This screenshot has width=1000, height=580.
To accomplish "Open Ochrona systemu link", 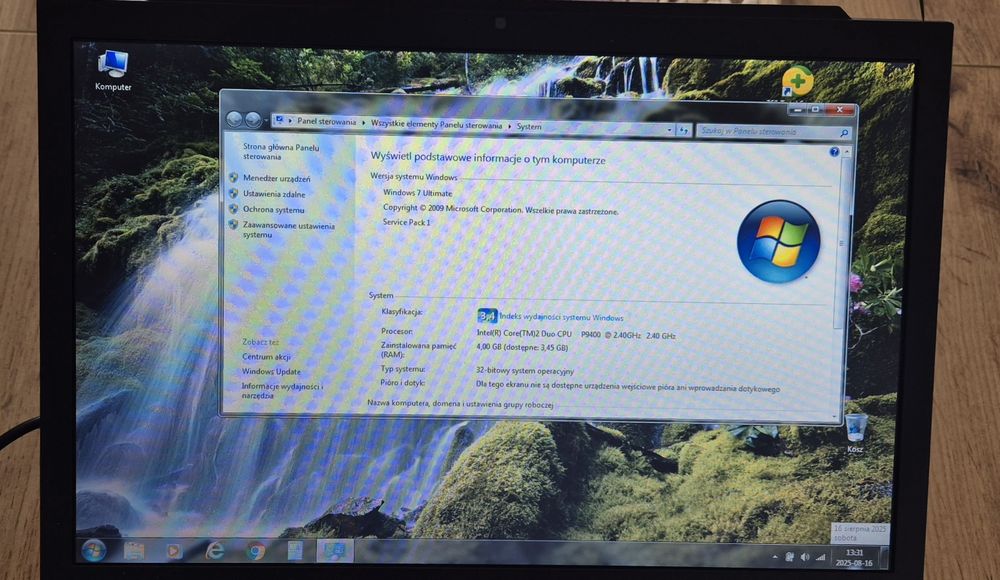I will pyautogui.click(x=273, y=209).
